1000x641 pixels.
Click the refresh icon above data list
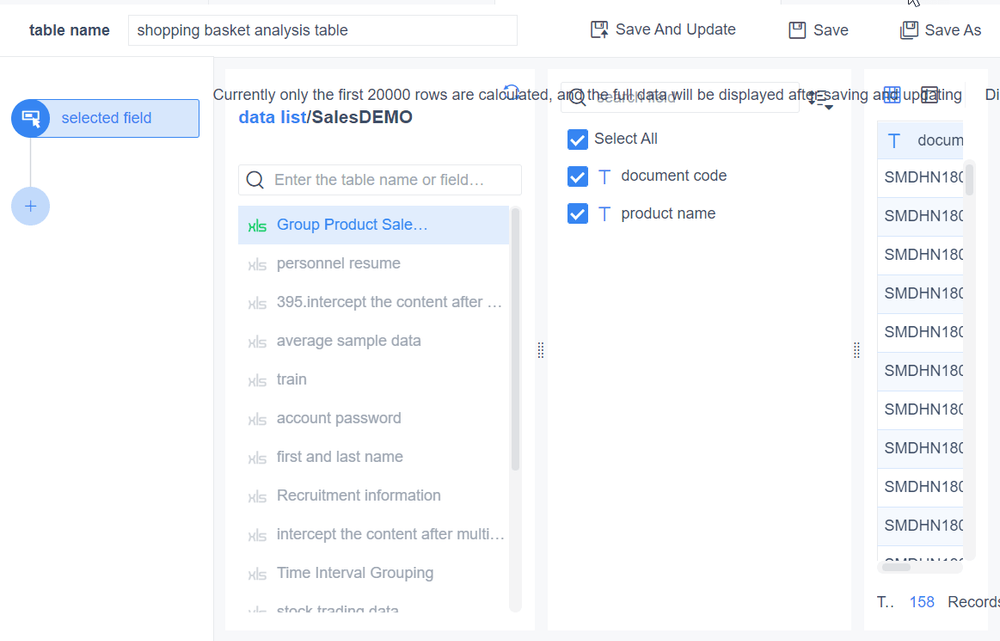(511, 92)
